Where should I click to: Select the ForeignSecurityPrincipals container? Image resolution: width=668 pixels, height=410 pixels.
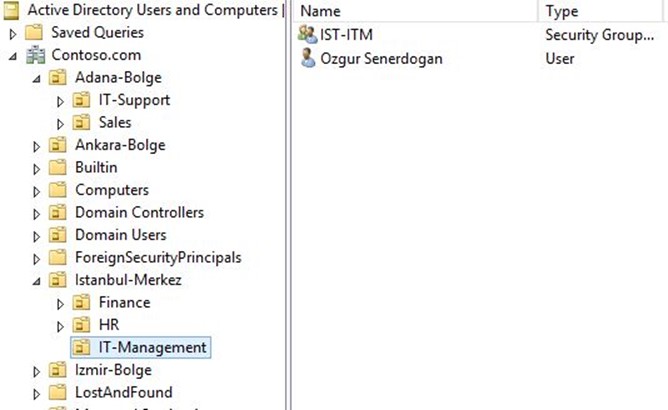[x=158, y=257]
